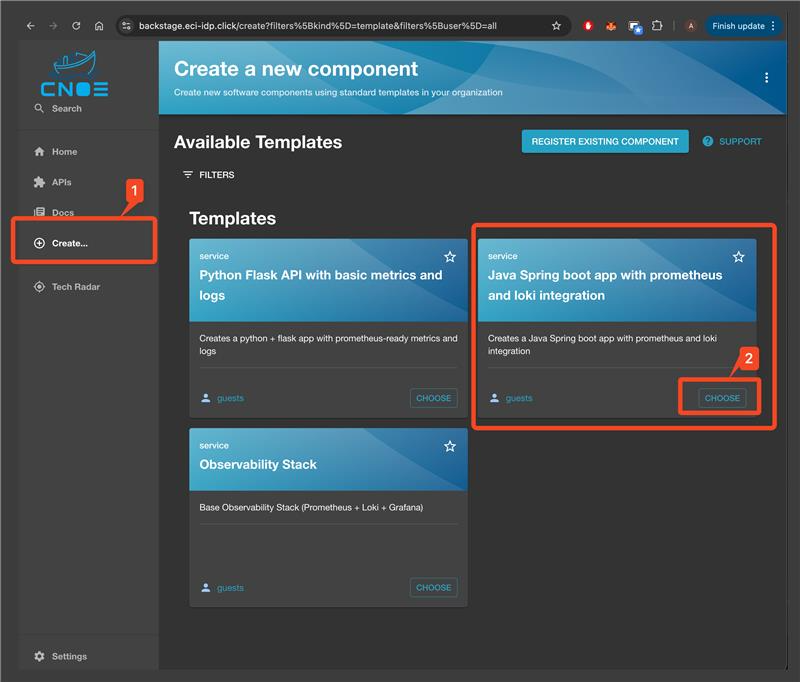Favorite the Java Spring boot template

click(x=738, y=257)
